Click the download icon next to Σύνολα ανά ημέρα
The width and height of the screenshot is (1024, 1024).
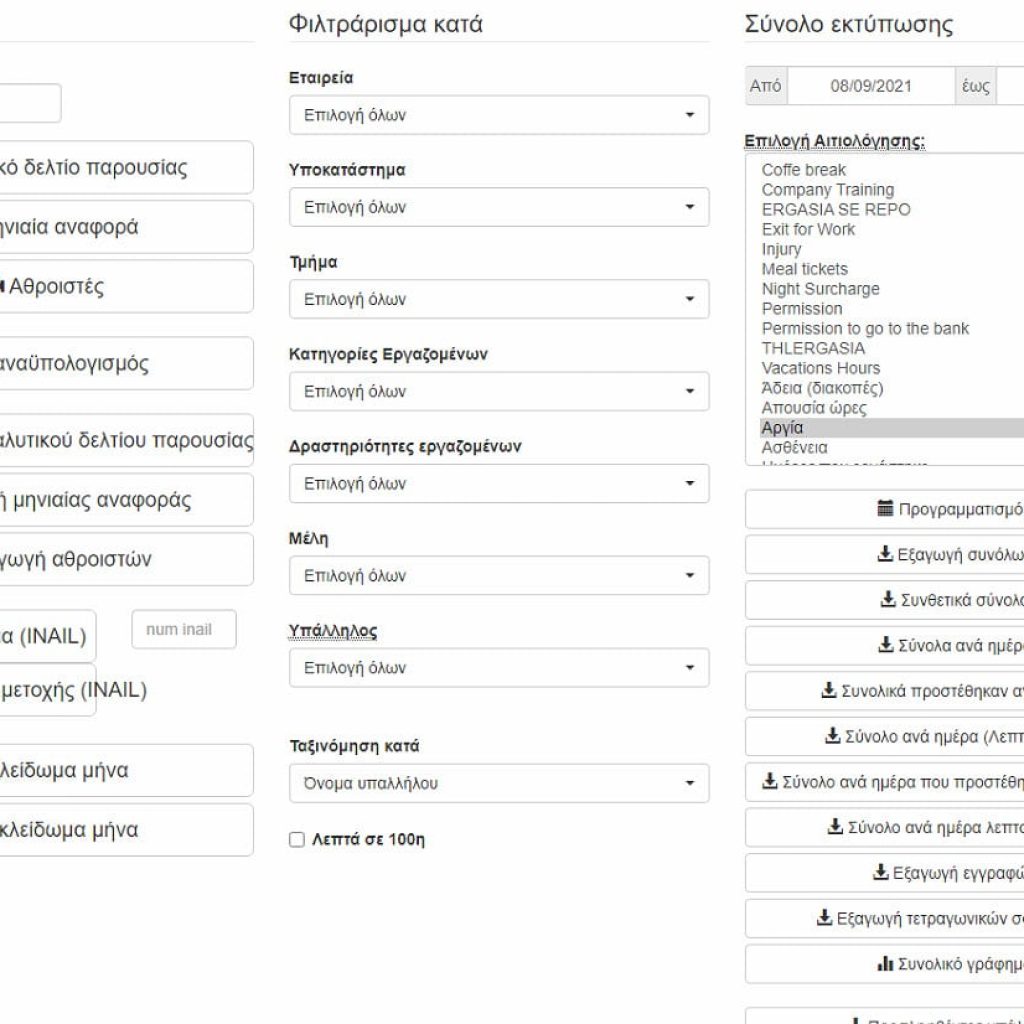click(886, 645)
